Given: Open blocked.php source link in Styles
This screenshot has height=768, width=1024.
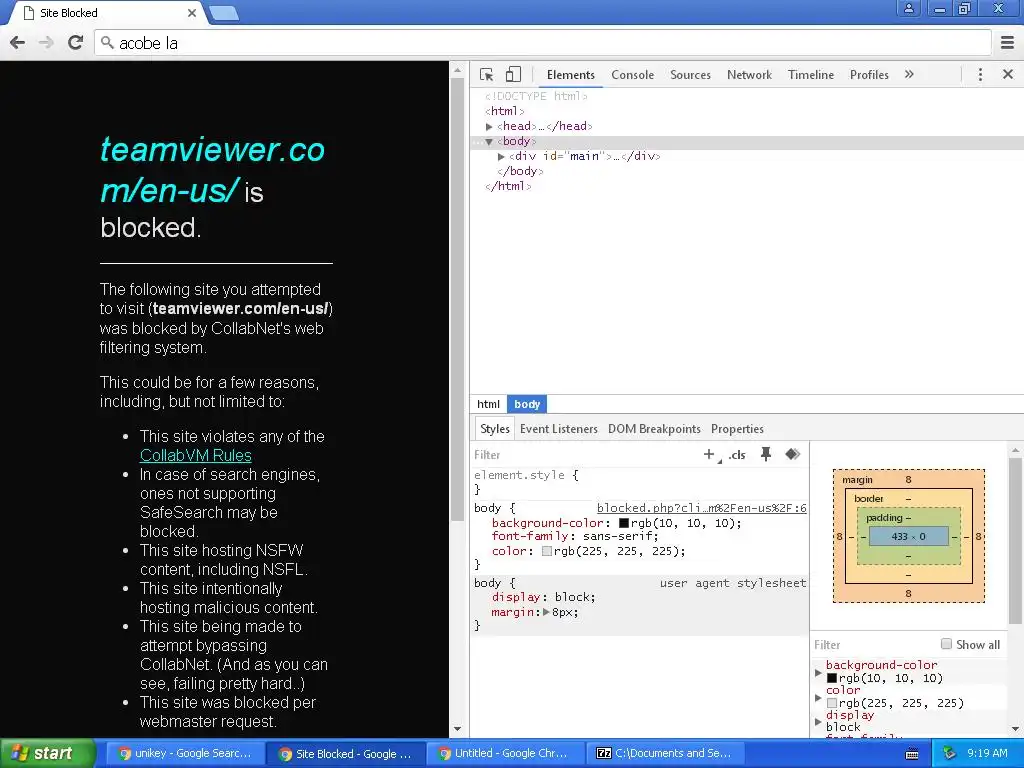Looking at the screenshot, I should [x=701, y=508].
